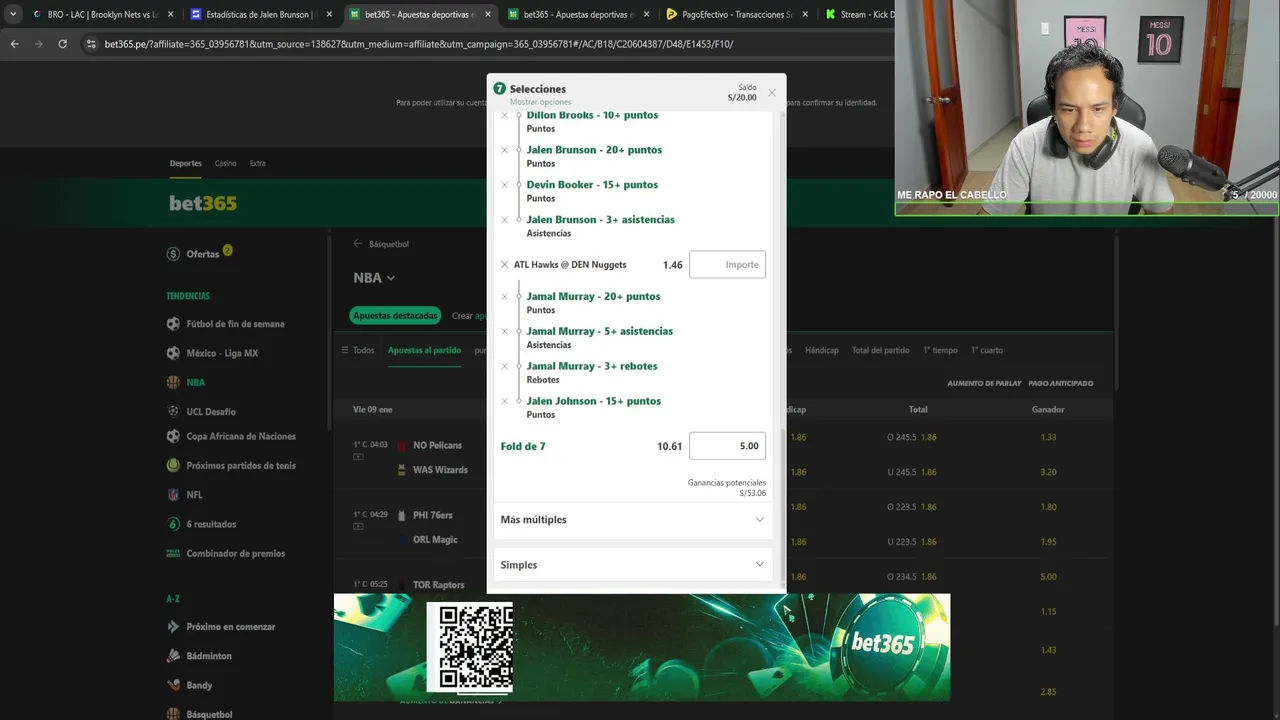This screenshot has height=720, width=1280.
Task: Open NFL in sidebar
Action: pos(194,495)
